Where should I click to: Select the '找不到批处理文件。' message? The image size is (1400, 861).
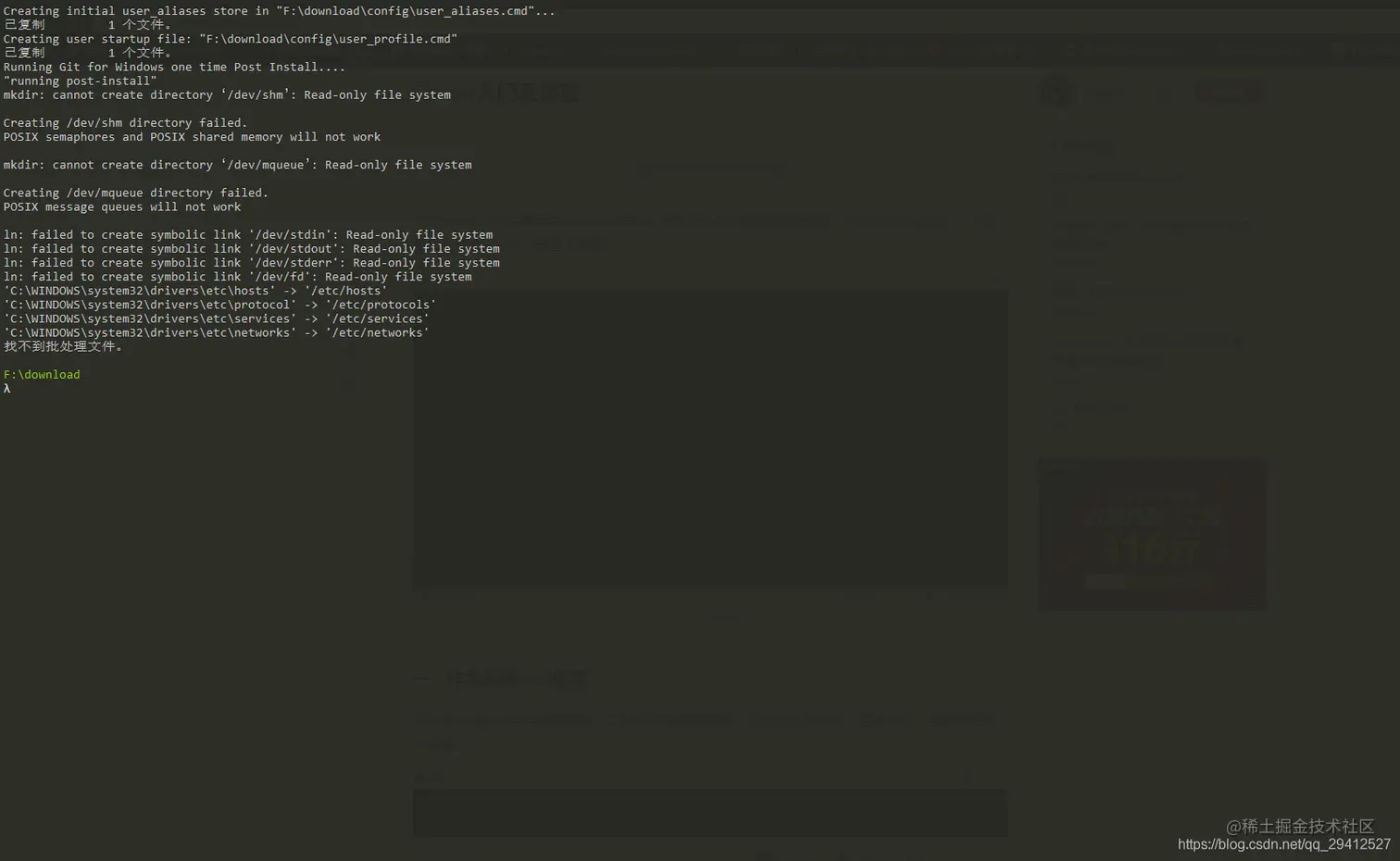63,346
